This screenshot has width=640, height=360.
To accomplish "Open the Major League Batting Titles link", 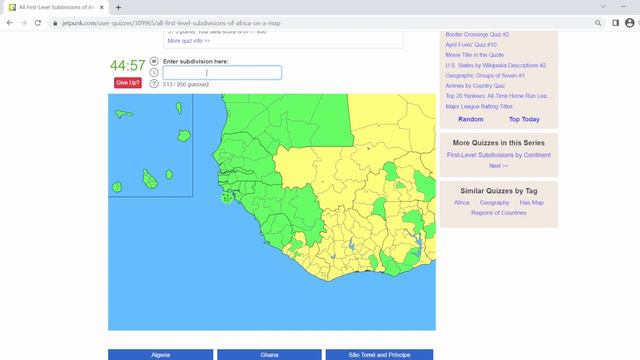I will [479, 107].
